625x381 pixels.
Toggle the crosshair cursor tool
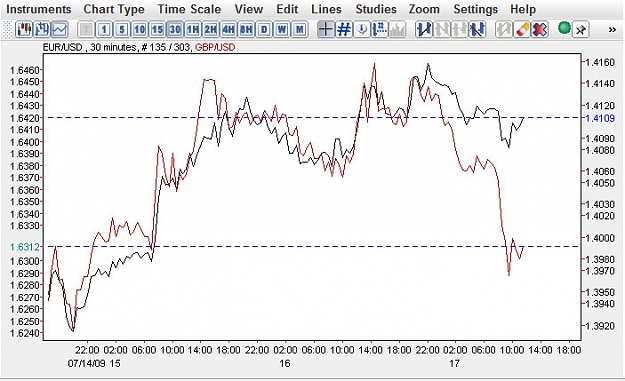[326, 29]
